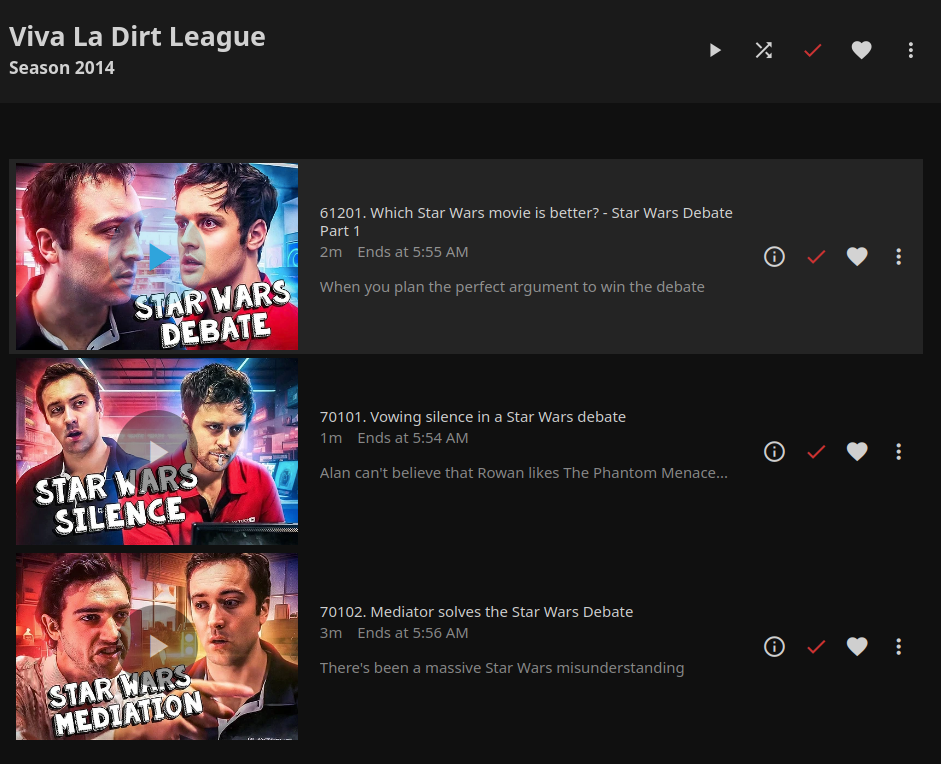The height and width of the screenshot is (764, 941).
Task: Open episode 61201 Star Wars Debate Part 1 title
Action: click(526, 221)
